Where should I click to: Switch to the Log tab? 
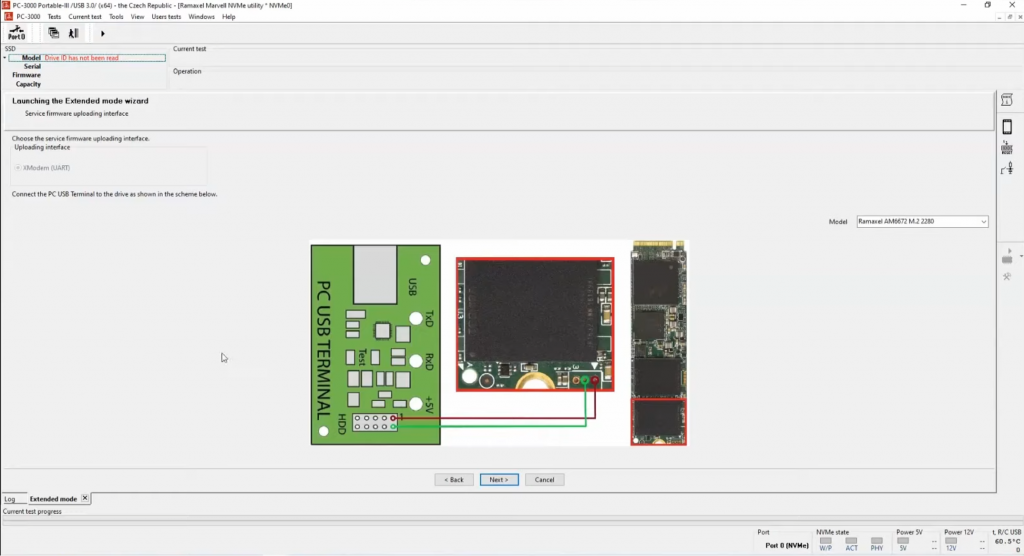(x=10, y=498)
